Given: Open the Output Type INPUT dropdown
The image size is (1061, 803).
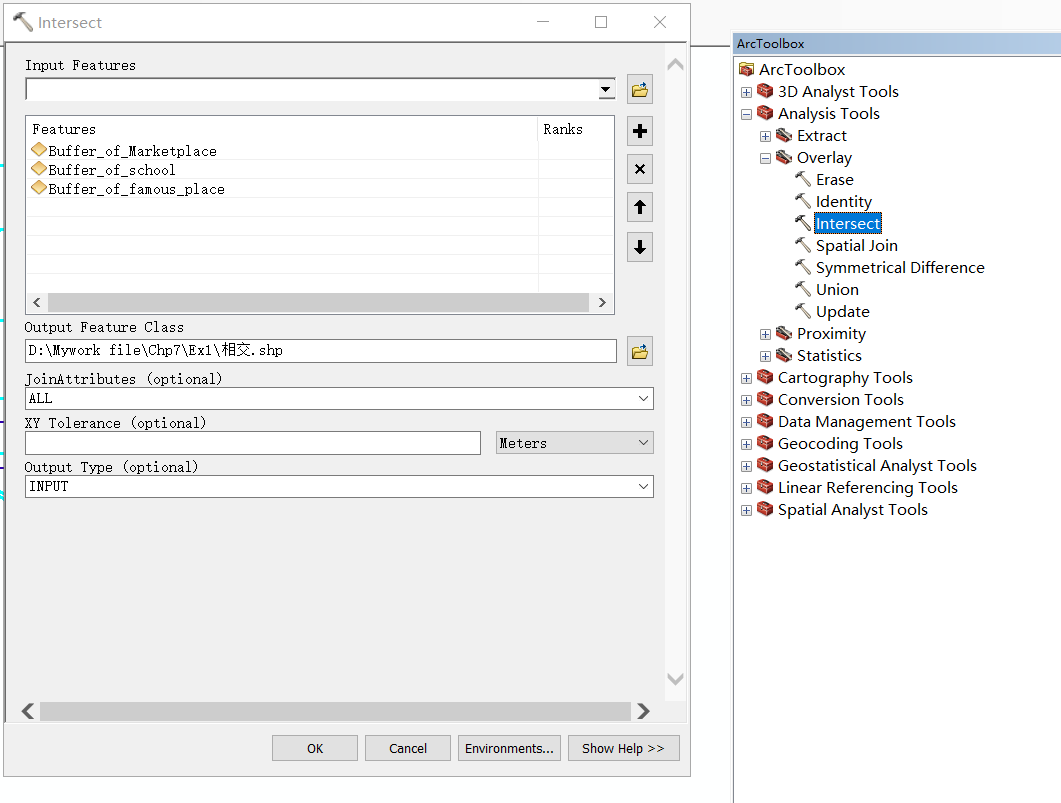Looking at the screenshot, I should 643,486.
